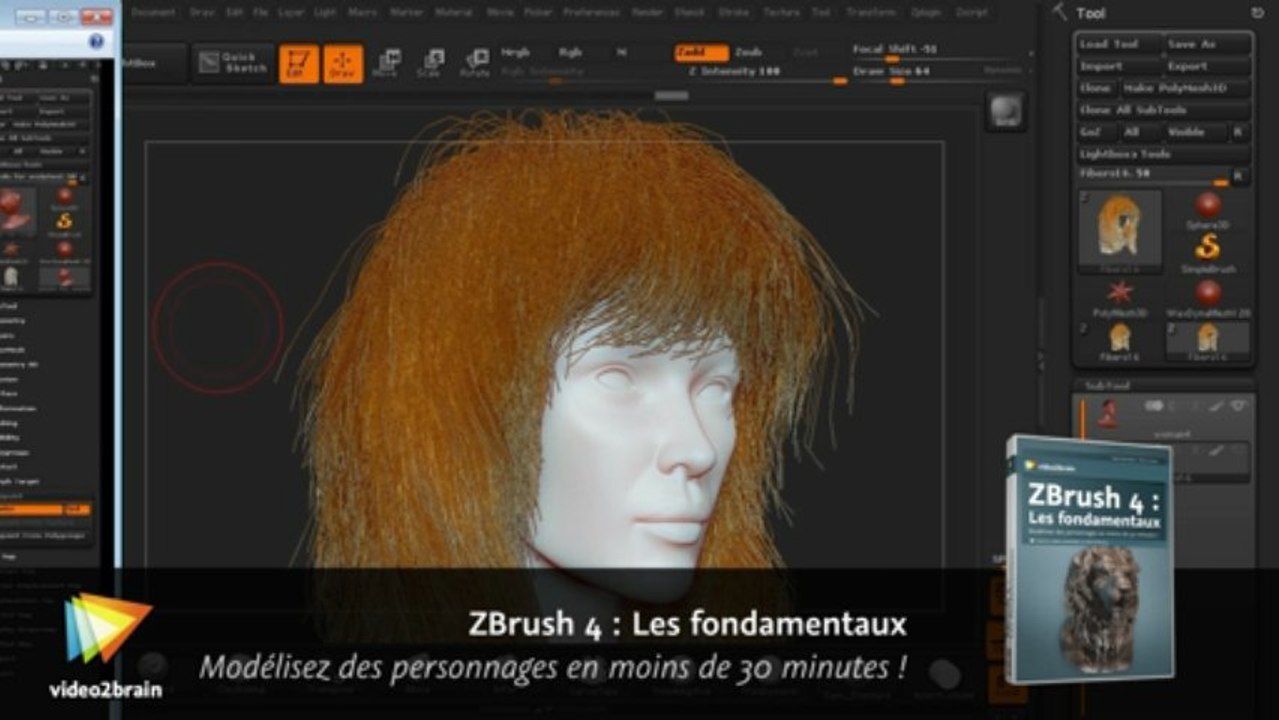Open the Draw menu
Image resolution: width=1279 pixels, height=720 pixels.
point(203,12)
